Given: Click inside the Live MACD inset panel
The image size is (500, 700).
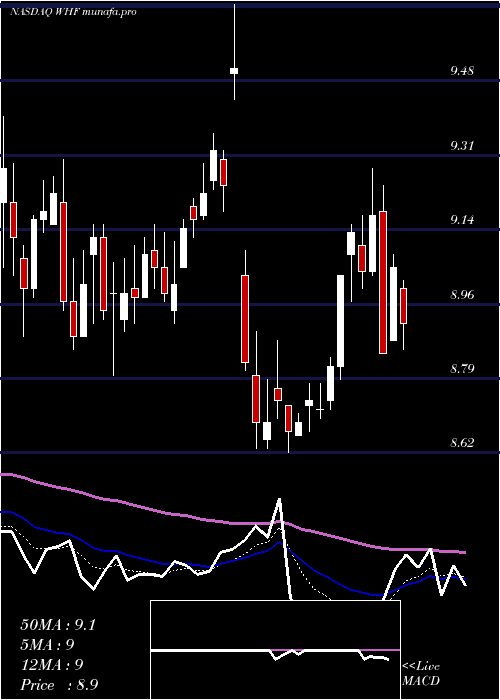Looking at the screenshot, I should [275, 650].
